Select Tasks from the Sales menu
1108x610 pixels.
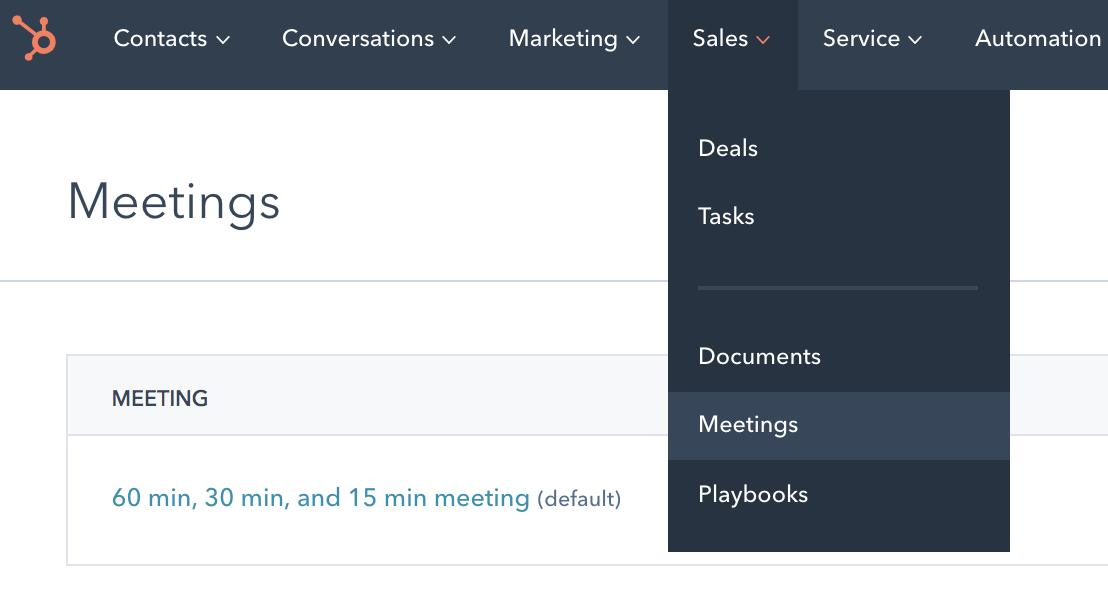(726, 216)
